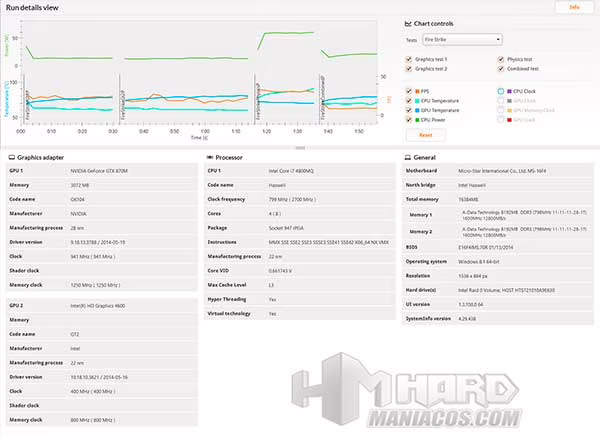Uncheck the Graphics test 1 checkbox
The height and width of the screenshot is (438, 600).
[408, 59]
